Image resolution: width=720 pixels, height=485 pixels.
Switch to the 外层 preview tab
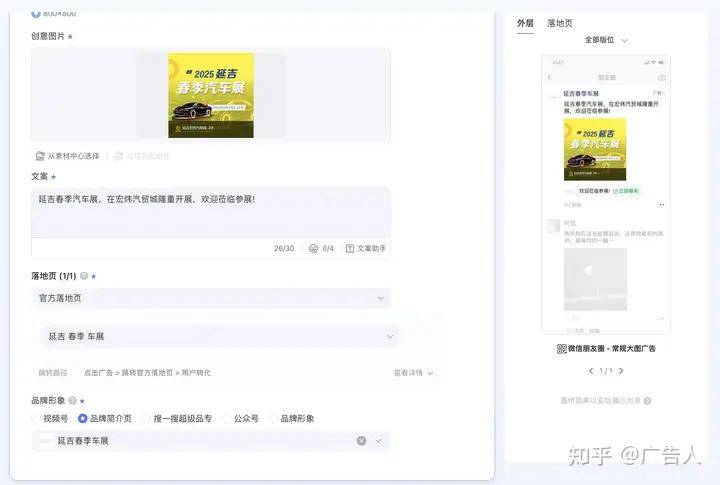tap(525, 23)
